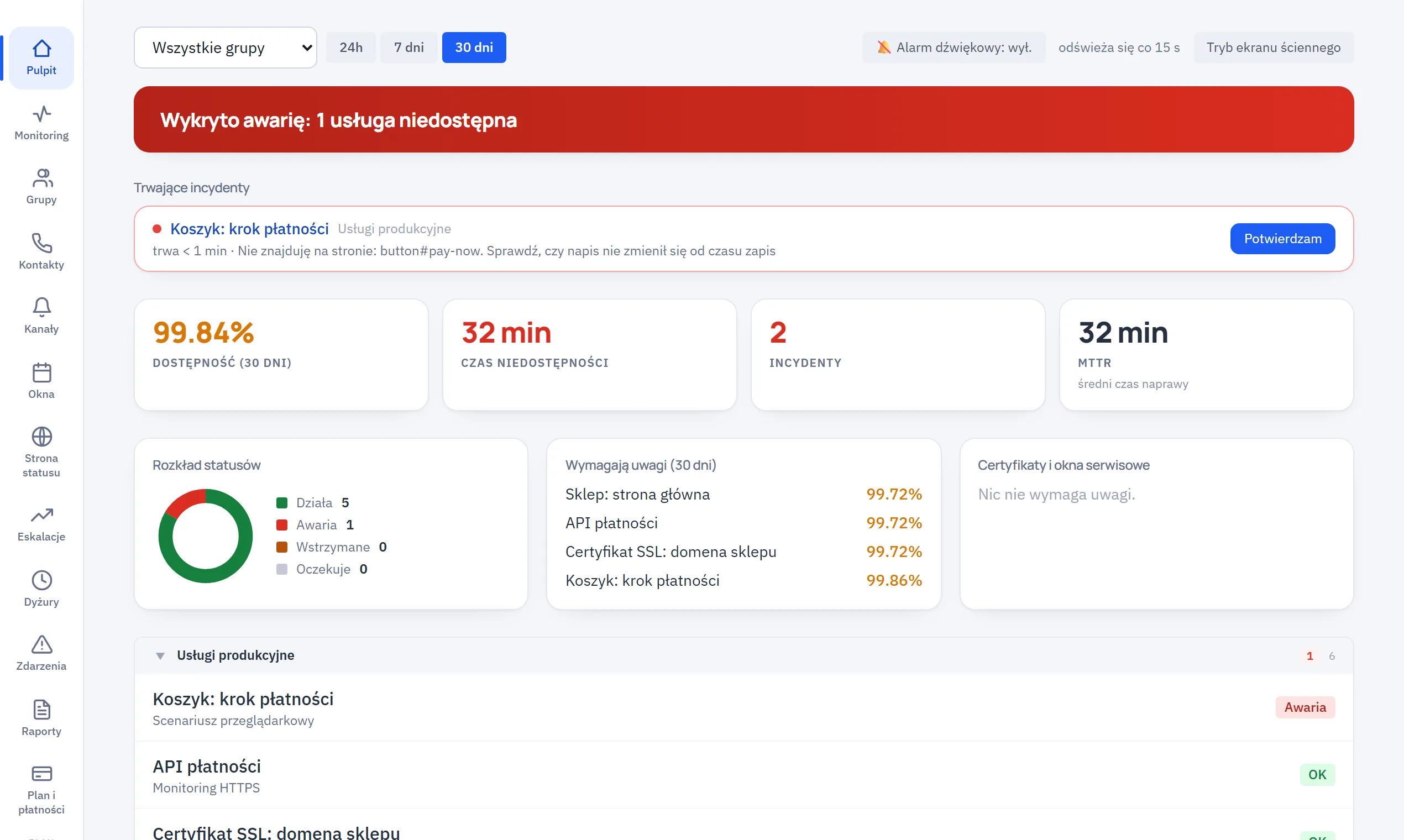Click the OK badge for API płatności
This screenshot has height=840, width=1404.
[1317, 775]
